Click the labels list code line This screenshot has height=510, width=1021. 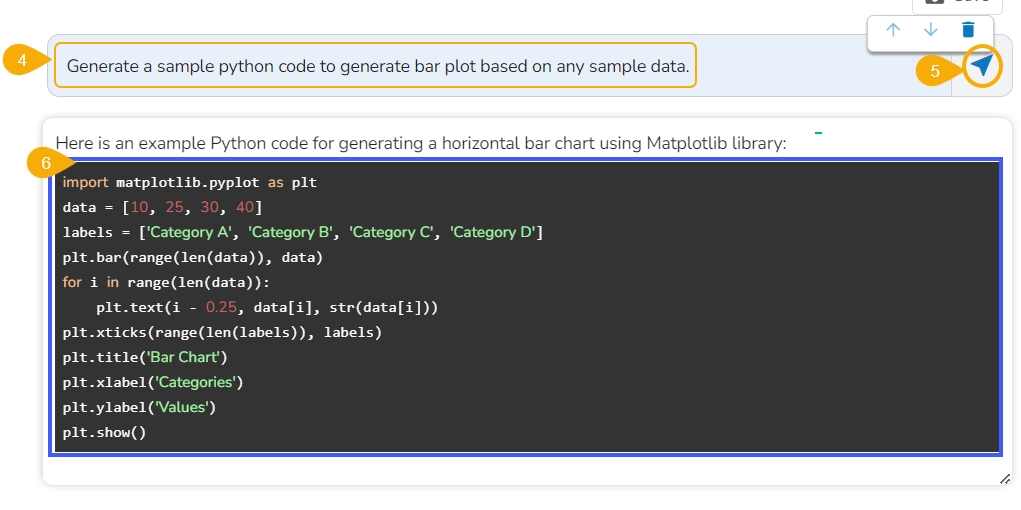pos(302,233)
